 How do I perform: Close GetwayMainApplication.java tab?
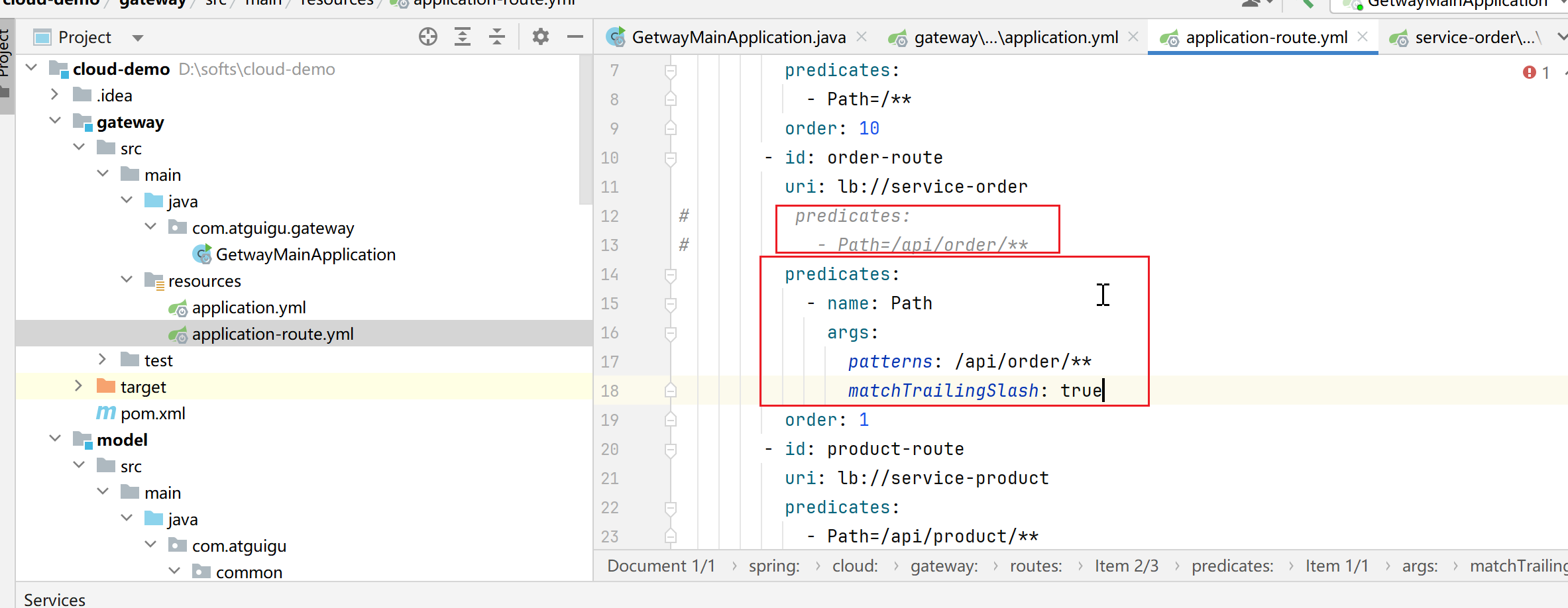[x=862, y=37]
